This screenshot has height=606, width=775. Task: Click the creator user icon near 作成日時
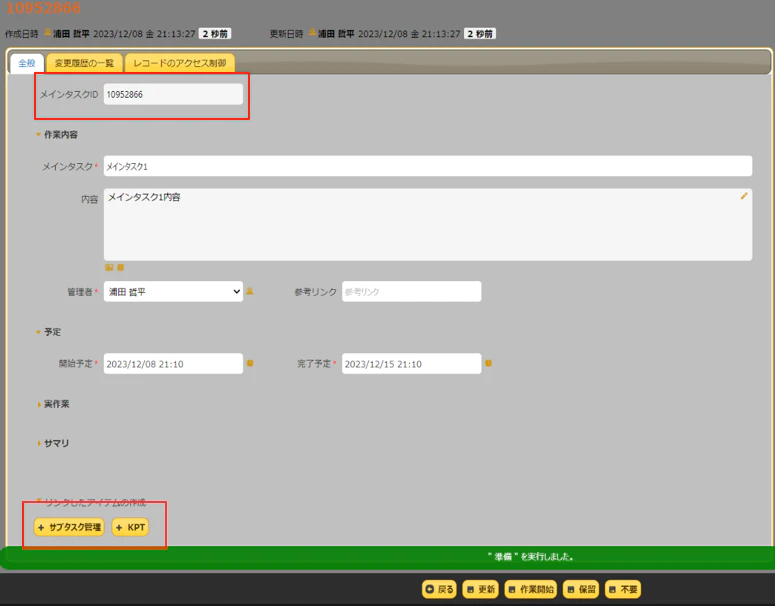point(48,33)
